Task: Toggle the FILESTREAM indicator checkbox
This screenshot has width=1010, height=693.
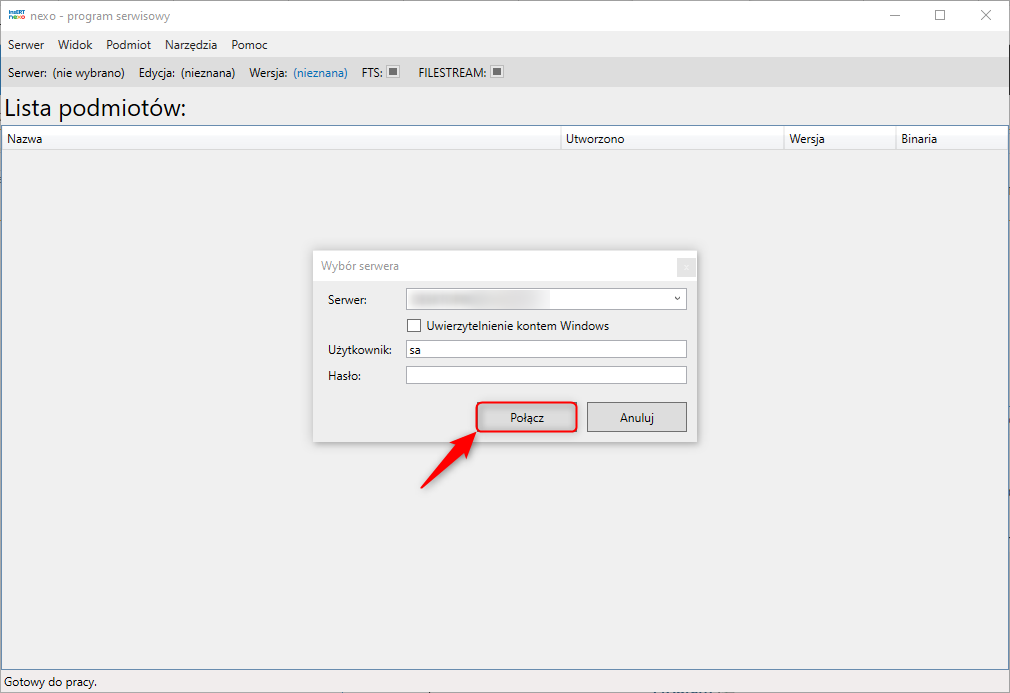Action: coord(497,71)
